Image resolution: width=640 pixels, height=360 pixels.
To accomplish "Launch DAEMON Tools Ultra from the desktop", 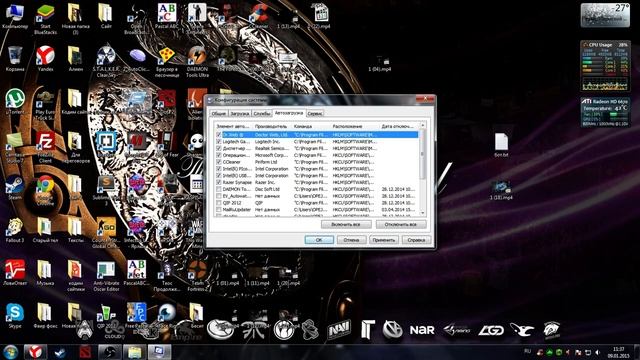I will pyautogui.click(x=197, y=62).
